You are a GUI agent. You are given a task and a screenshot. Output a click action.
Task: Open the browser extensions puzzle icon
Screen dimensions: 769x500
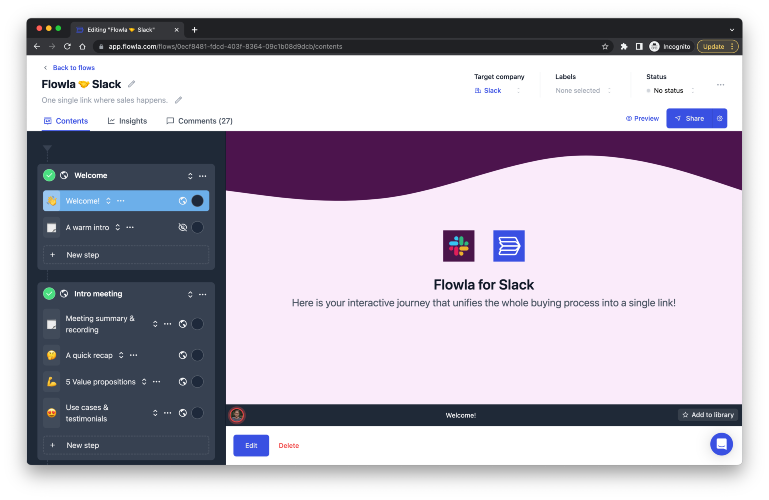pos(623,47)
